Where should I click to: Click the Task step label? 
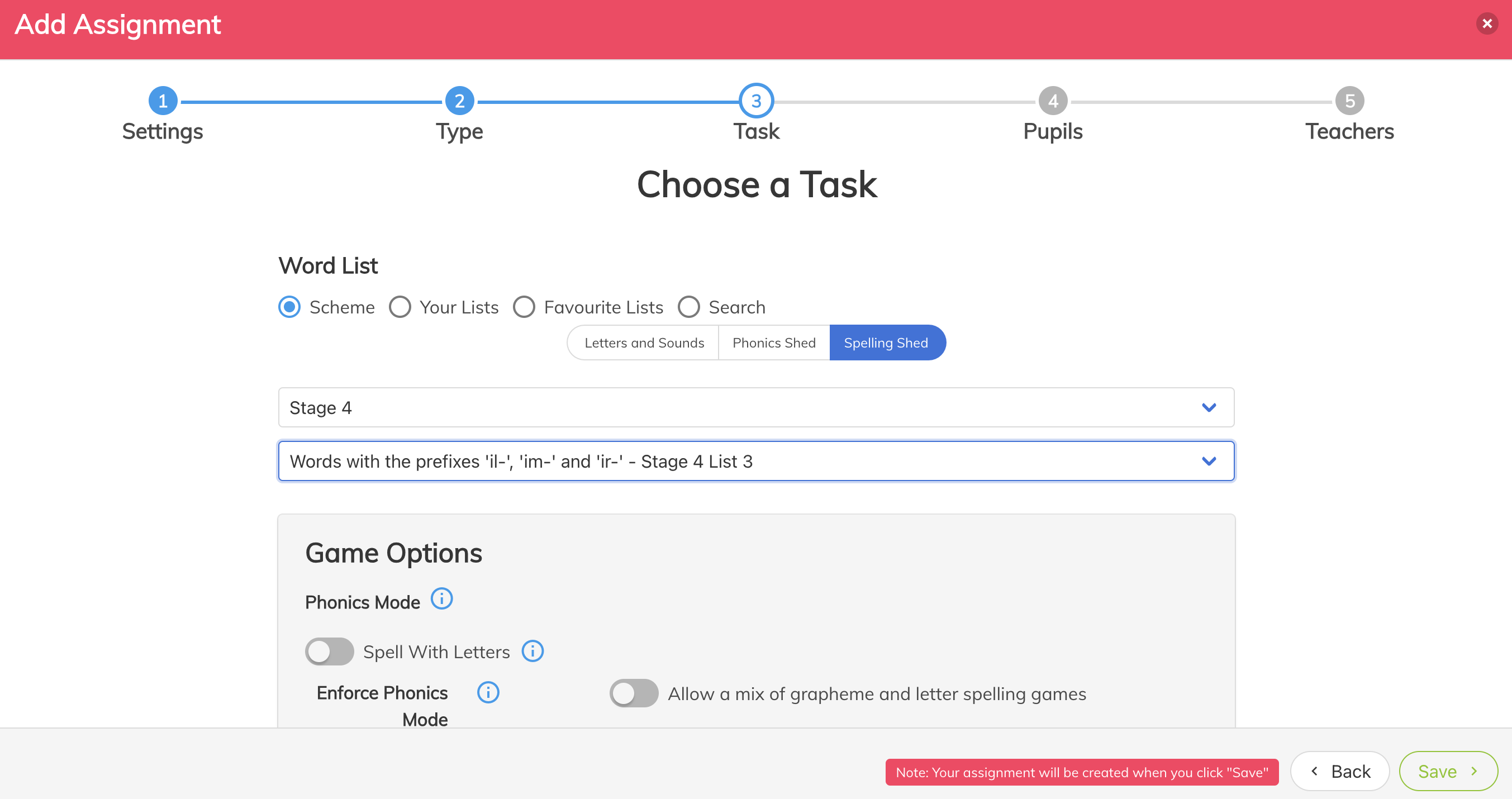point(756,131)
